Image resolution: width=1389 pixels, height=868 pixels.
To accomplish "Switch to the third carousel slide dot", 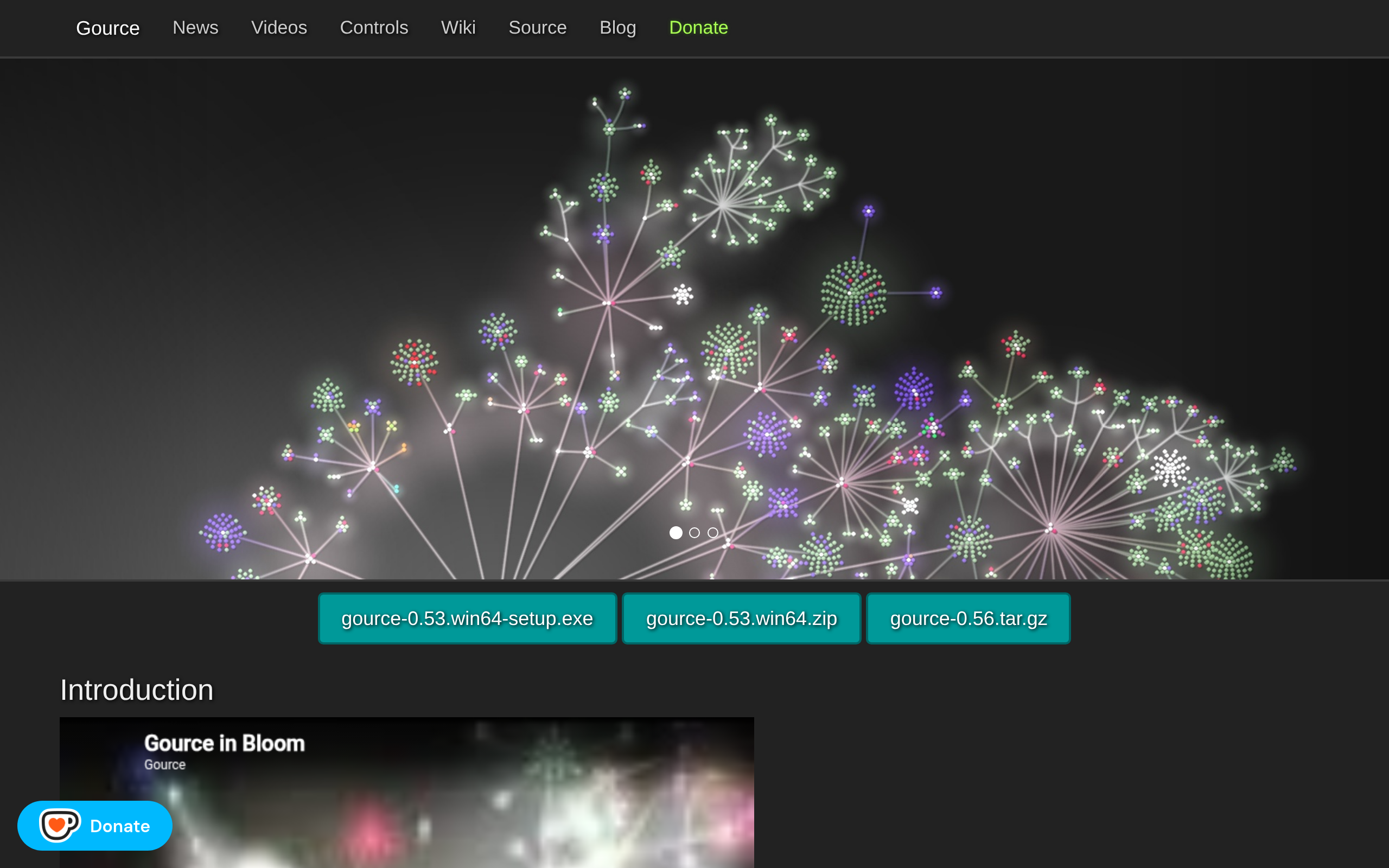I will 713,533.
